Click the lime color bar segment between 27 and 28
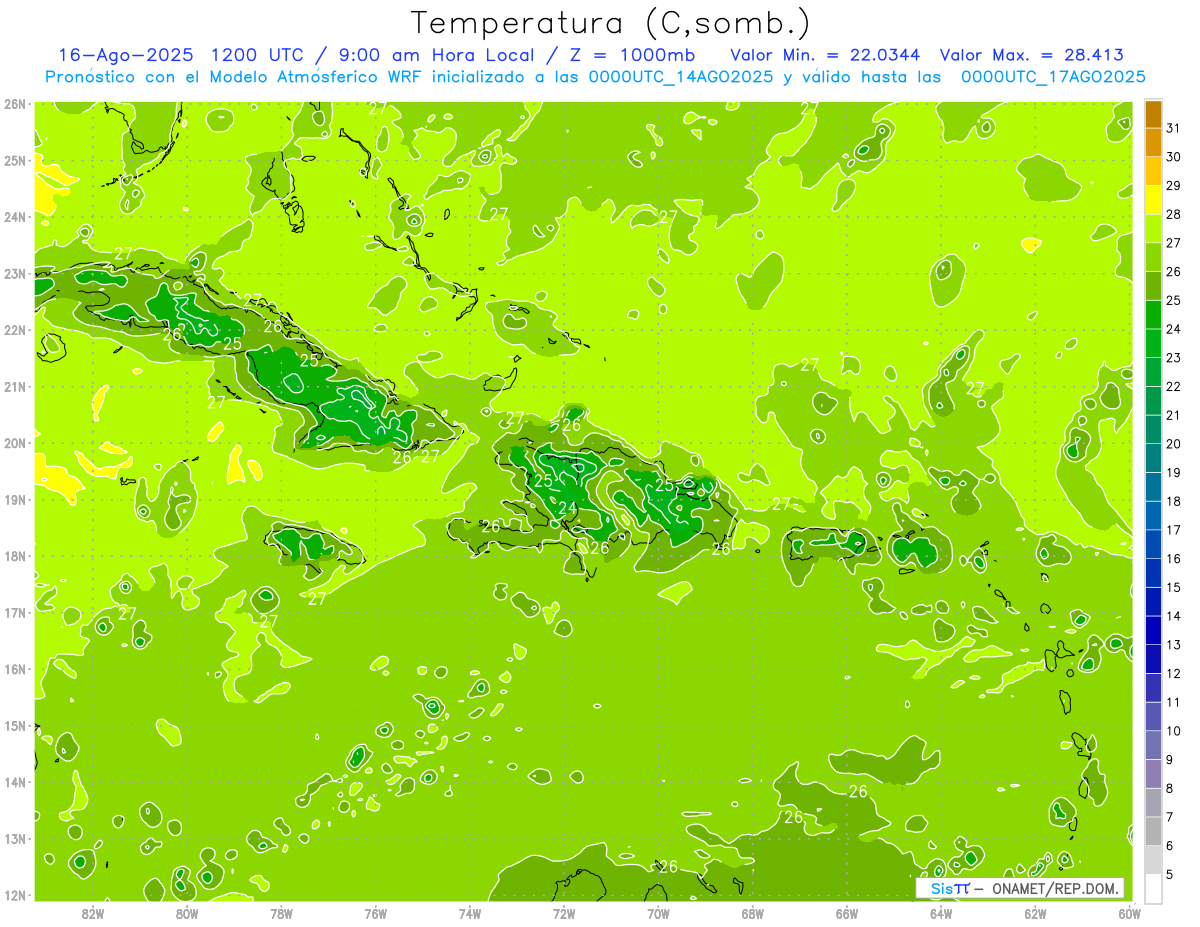This screenshot has height=927, width=1200. tap(1153, 229)
